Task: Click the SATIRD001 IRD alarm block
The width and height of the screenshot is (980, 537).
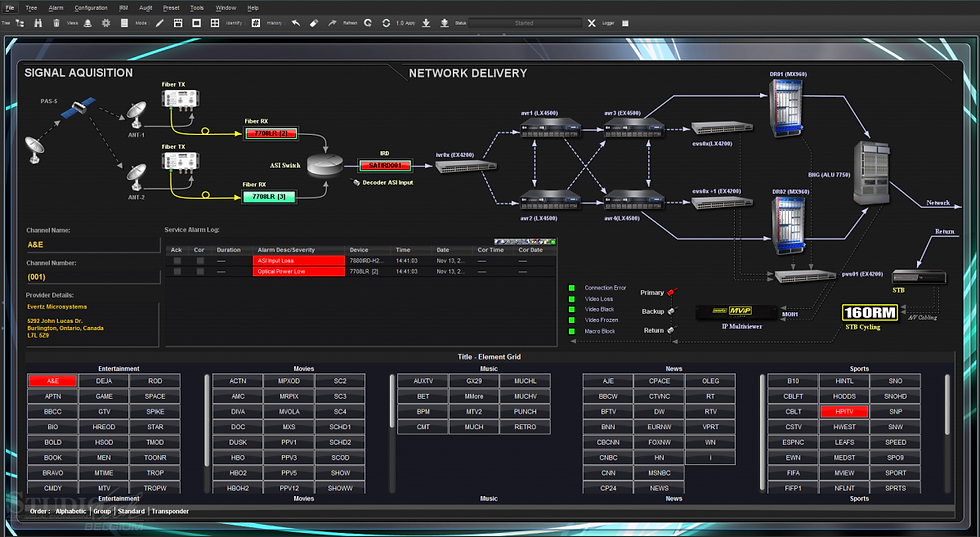Action: click(x=385, y=165)
